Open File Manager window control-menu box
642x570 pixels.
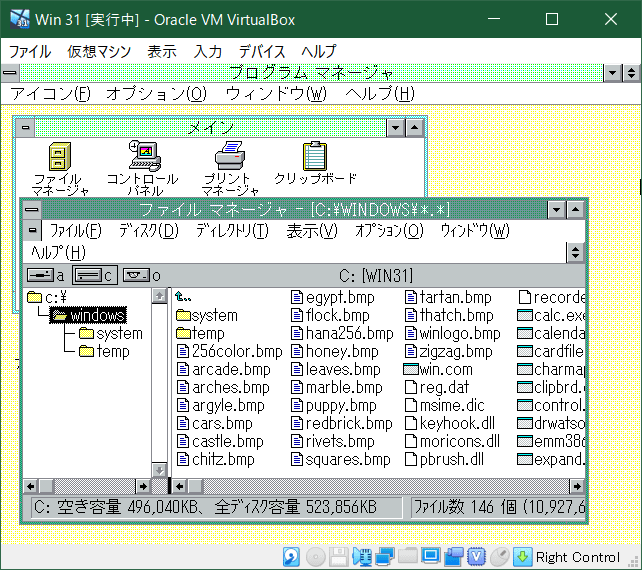pyautogui.click(x=32, y=210)
